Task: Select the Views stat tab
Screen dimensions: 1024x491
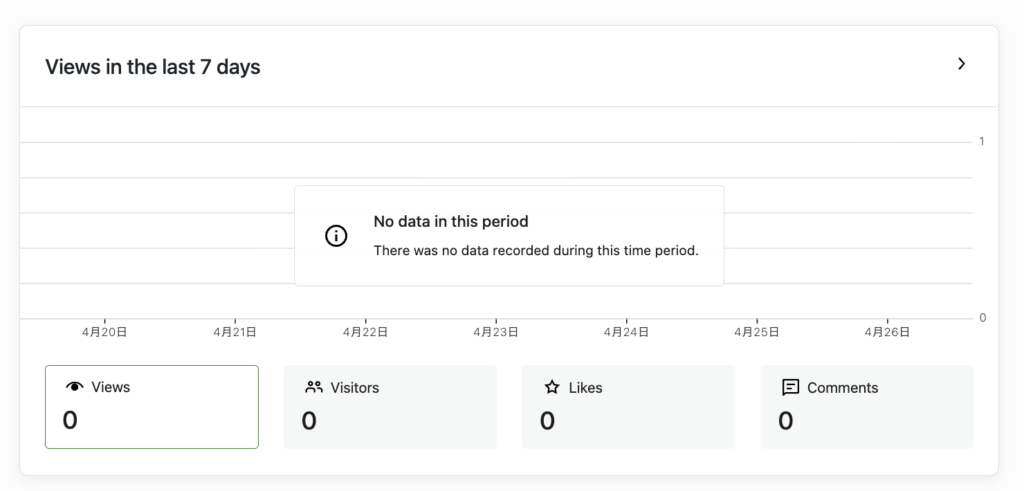Action: pyautogui.click(x=152, y=407)
